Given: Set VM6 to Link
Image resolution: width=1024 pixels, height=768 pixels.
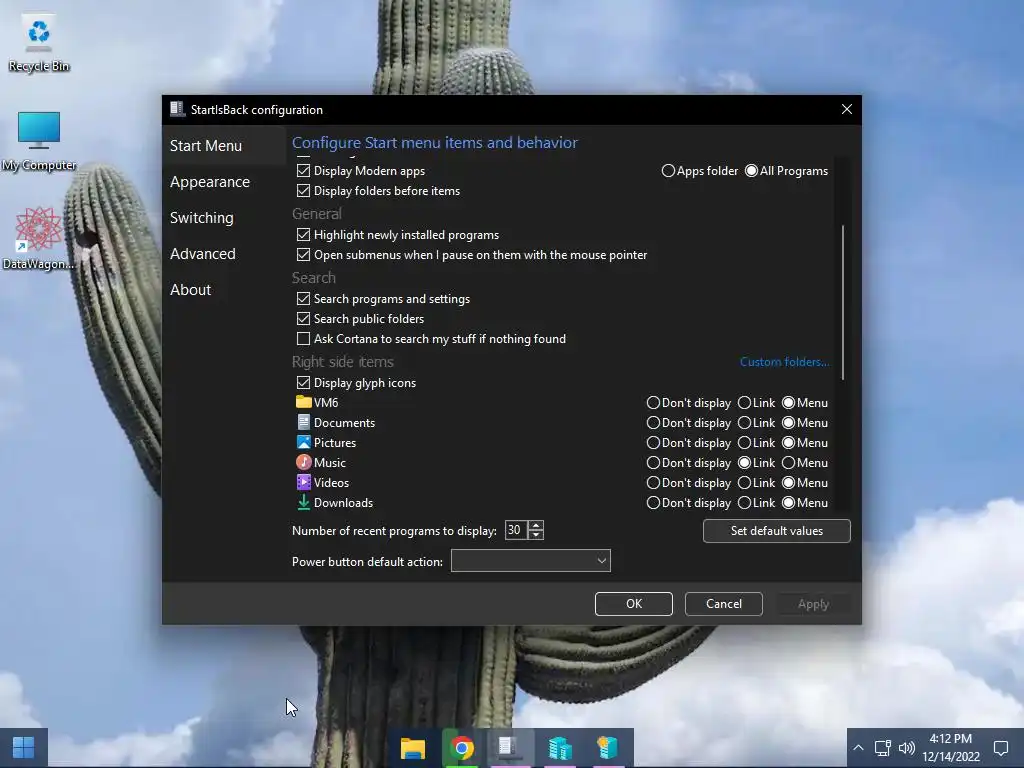Looking at the screenshot, I should coord(744,403).
